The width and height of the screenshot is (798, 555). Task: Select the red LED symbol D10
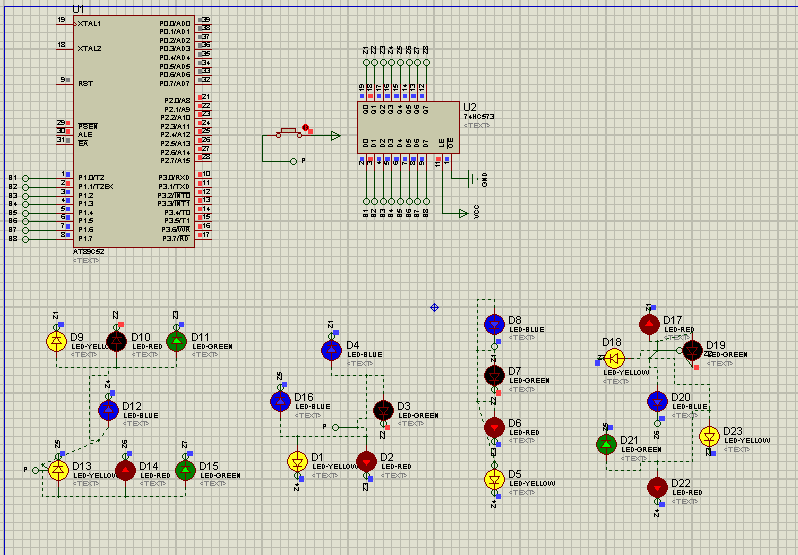pyautogui.click(x=117, y=341)
